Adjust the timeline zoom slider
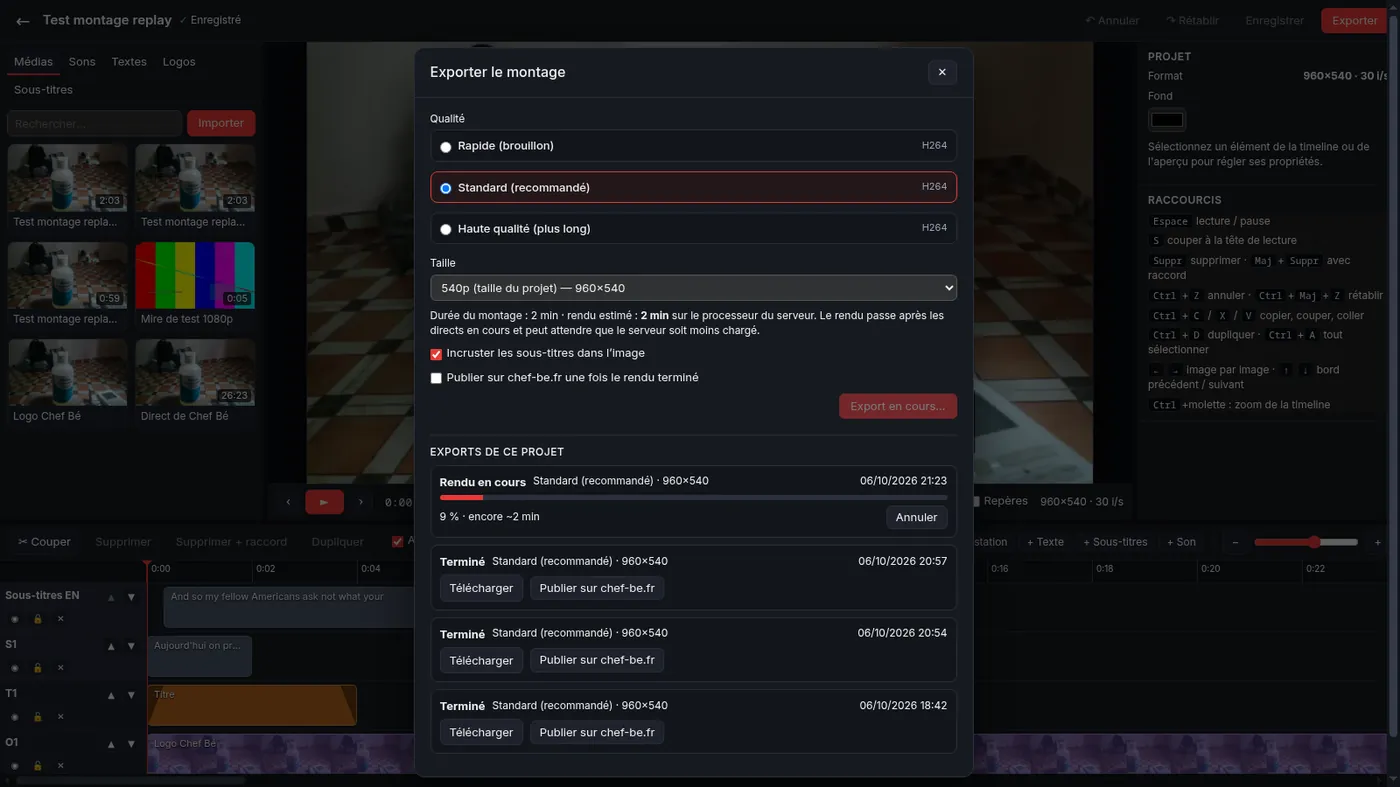Screen dimensions: 1400x787 coord(1306,542)
